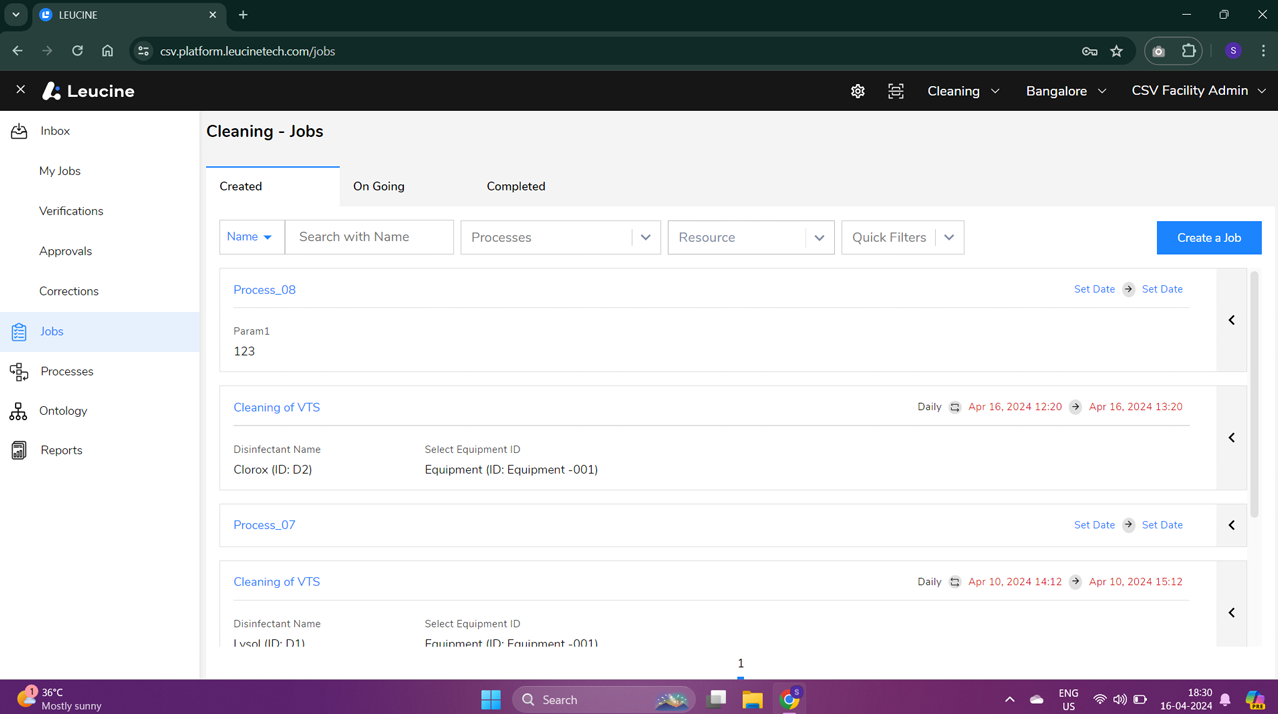Open the taskbar weather widget
The image size is (1278, 714).
[60, 699]
